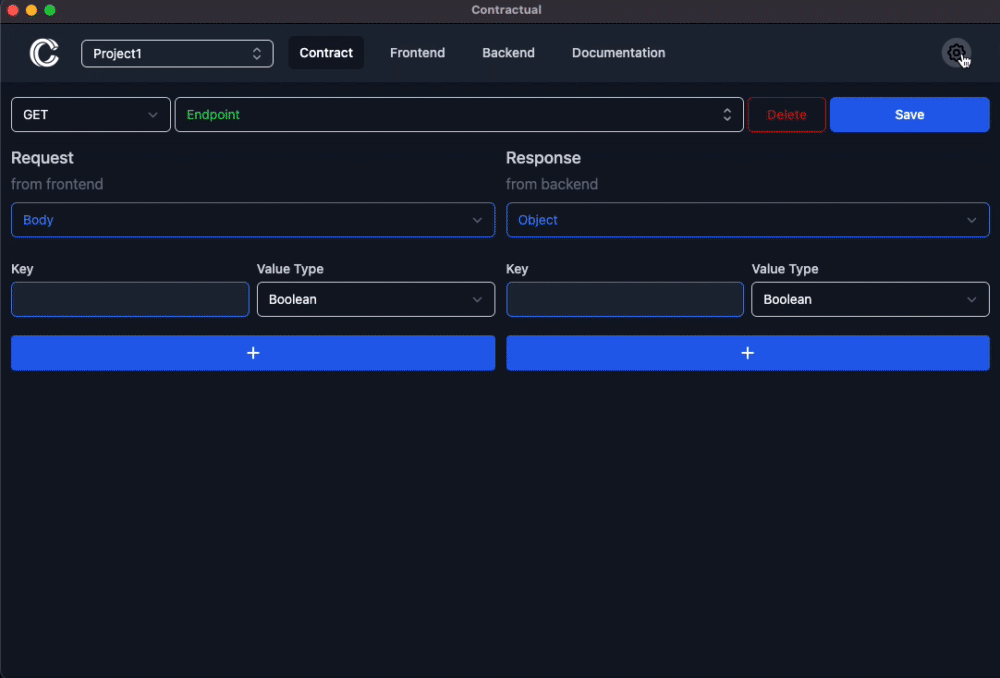
Task: Open Request Value Type Boolean dropdown
Action: pos(376,299)
